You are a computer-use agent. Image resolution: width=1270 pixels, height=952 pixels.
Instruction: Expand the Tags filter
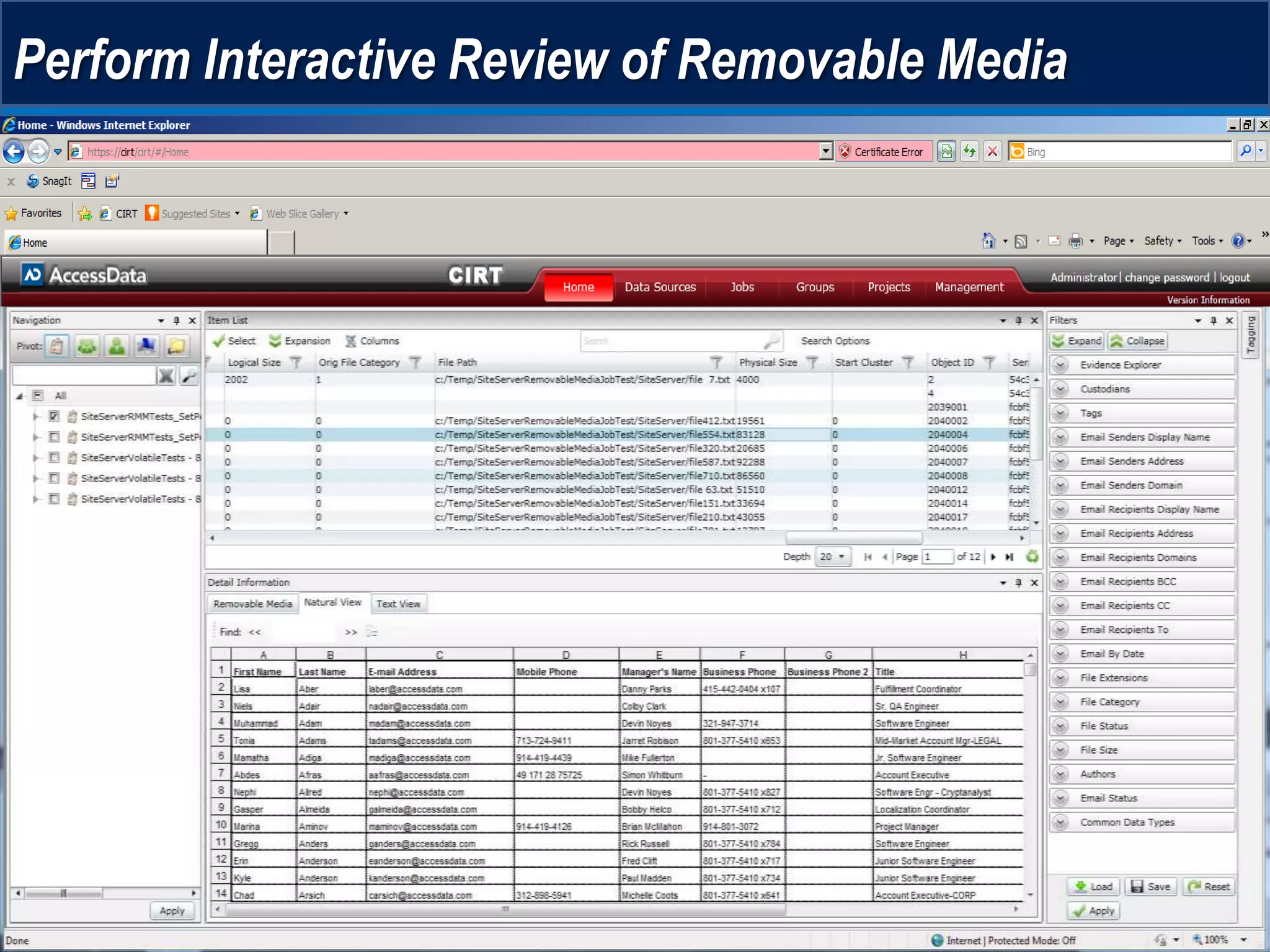pos(1061,413)
